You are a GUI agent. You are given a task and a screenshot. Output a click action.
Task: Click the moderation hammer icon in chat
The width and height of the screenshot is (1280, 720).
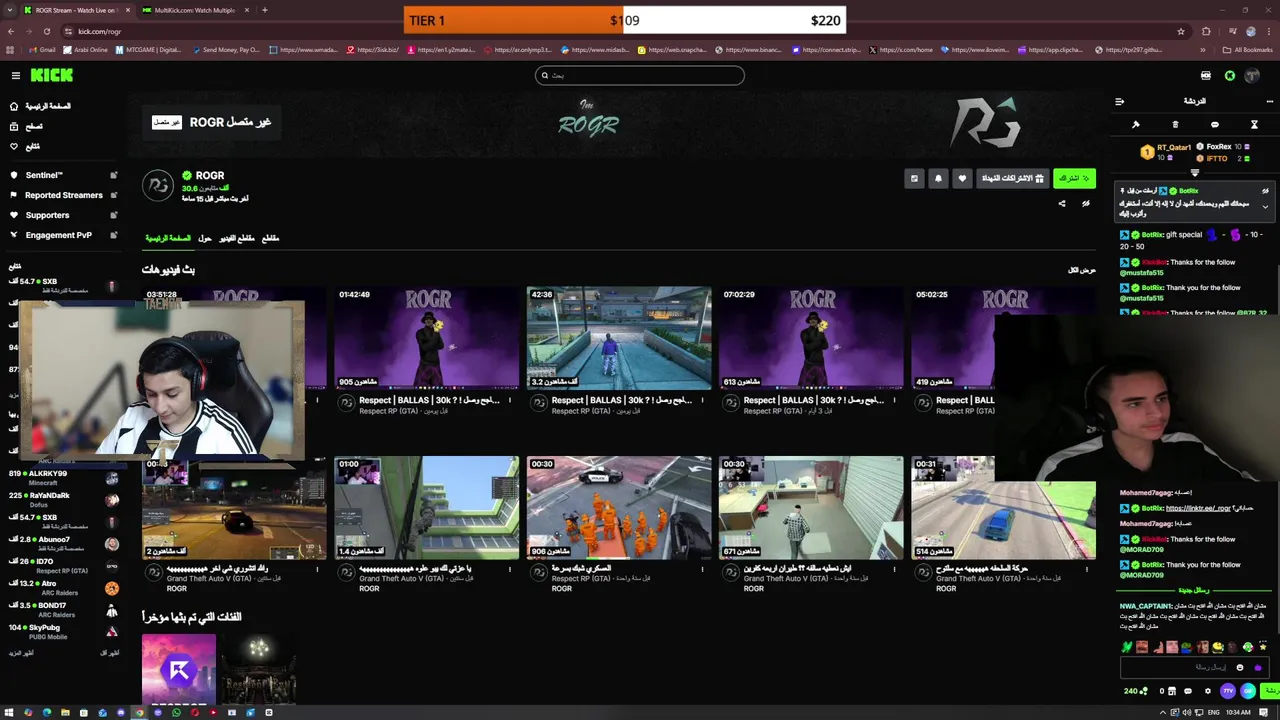[1136, 125]
